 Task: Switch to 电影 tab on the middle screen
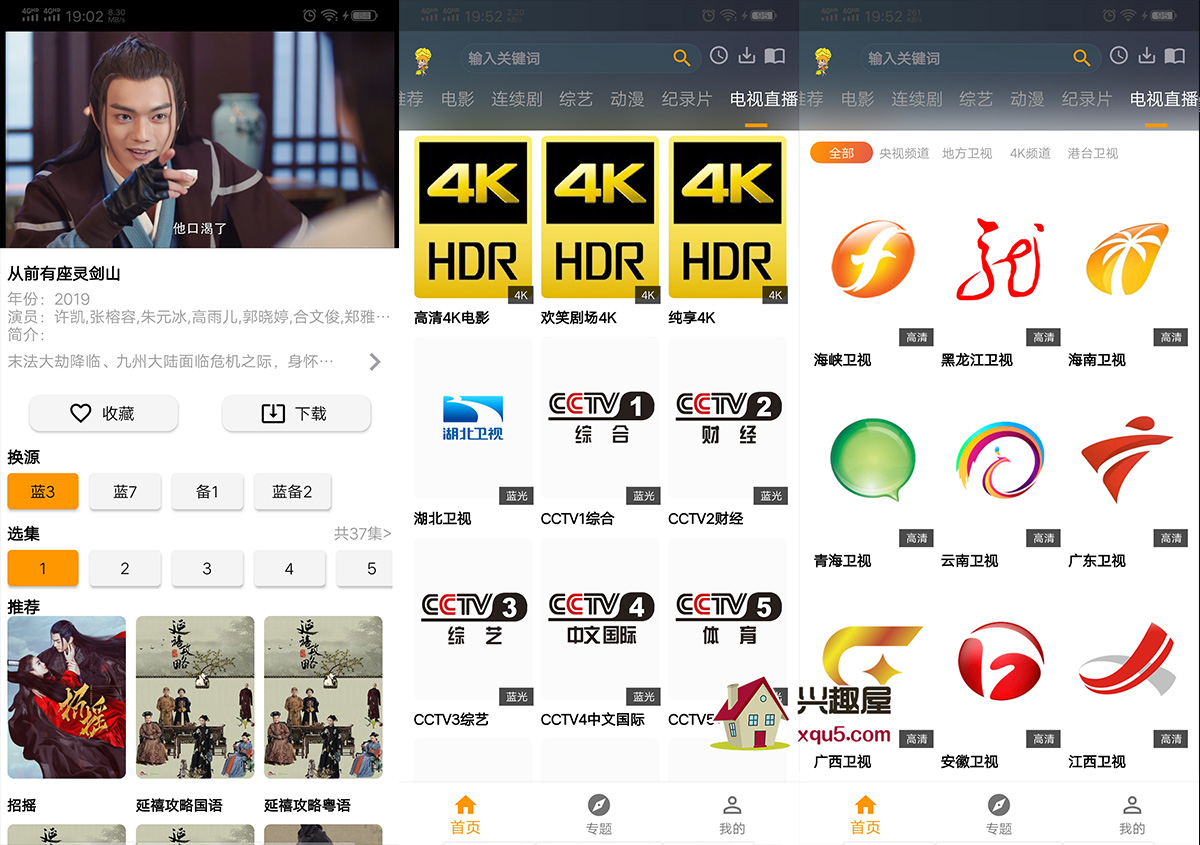(x=458, y=99)
